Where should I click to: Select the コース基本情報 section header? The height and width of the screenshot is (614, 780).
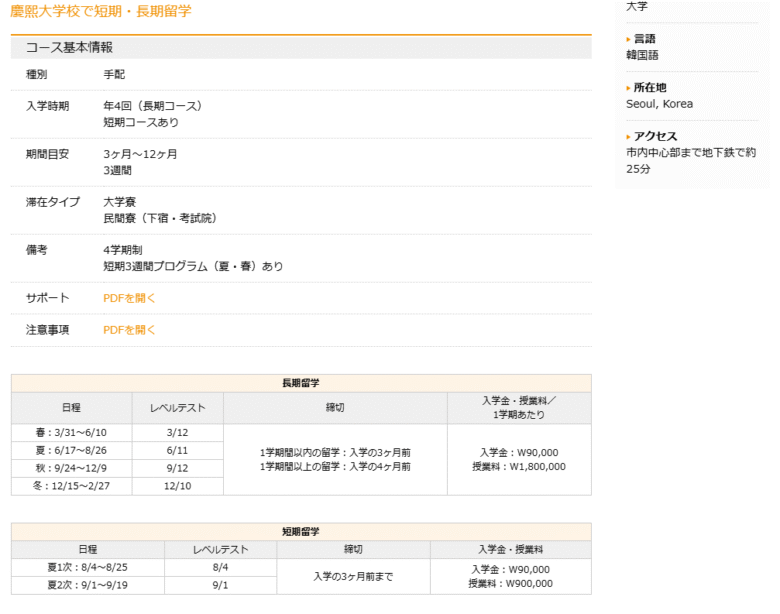301,47
